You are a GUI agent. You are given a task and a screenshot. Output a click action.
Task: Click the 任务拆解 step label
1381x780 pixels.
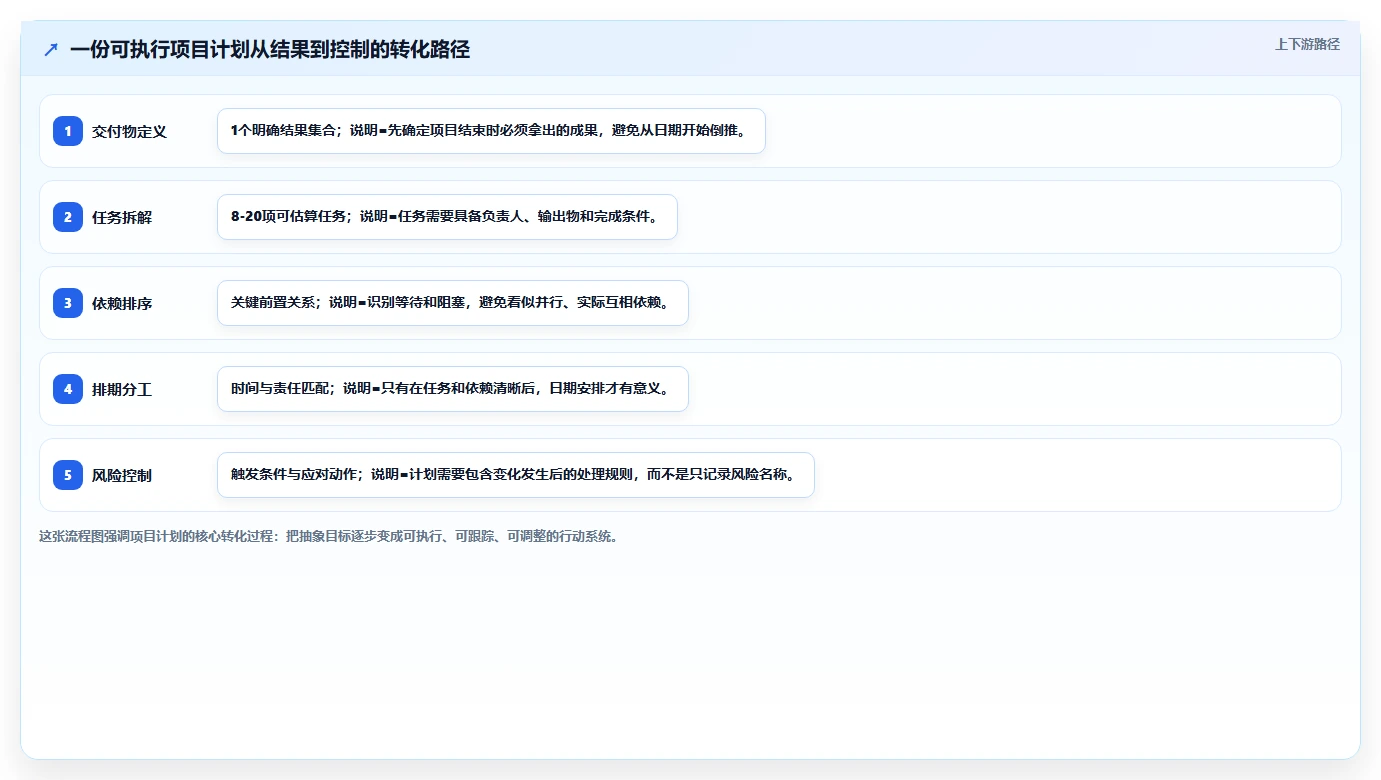click(x=122, y=217)
